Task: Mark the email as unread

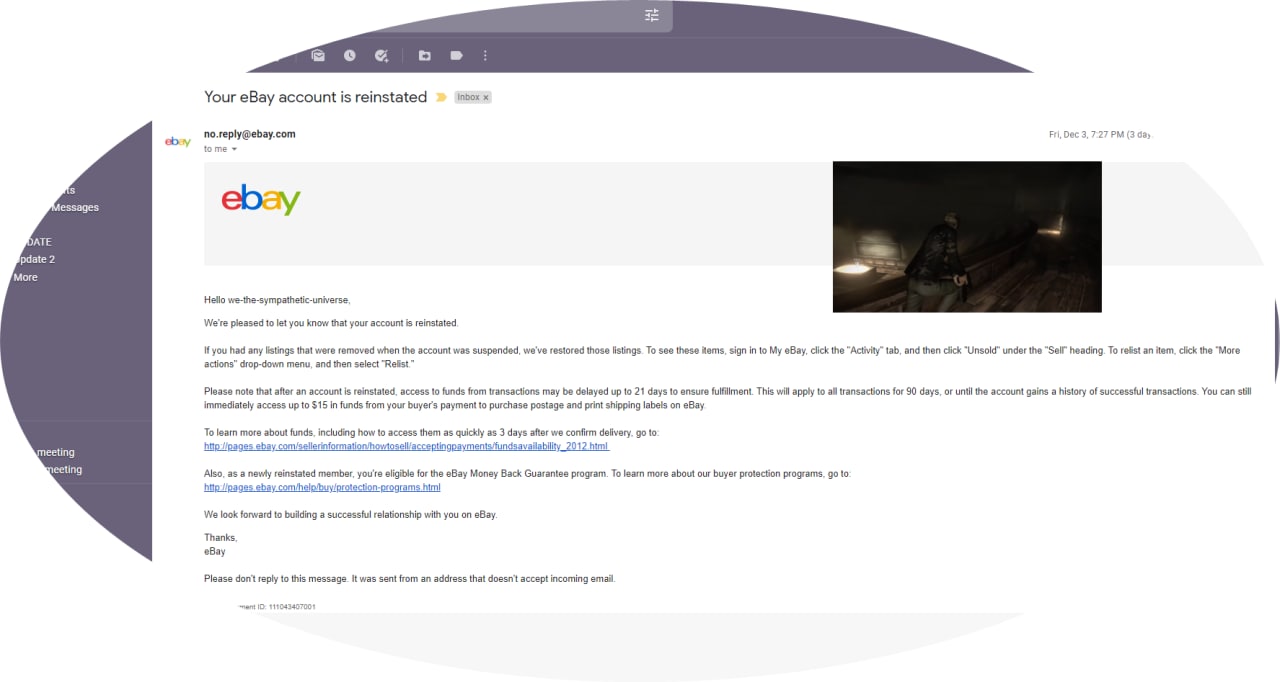Action: [x=318, y=56]
